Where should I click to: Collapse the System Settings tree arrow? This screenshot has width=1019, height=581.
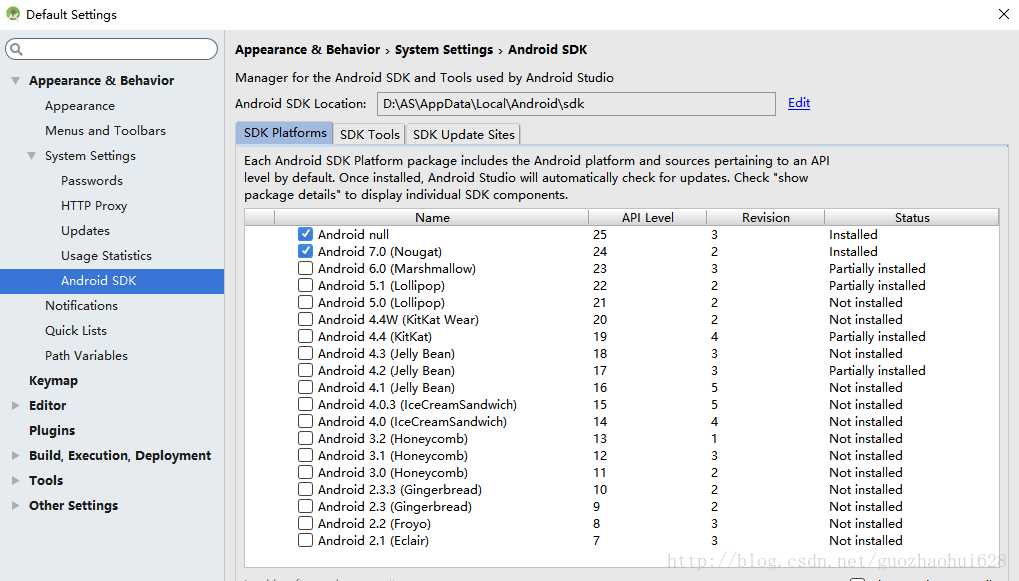tap(31, 155)
